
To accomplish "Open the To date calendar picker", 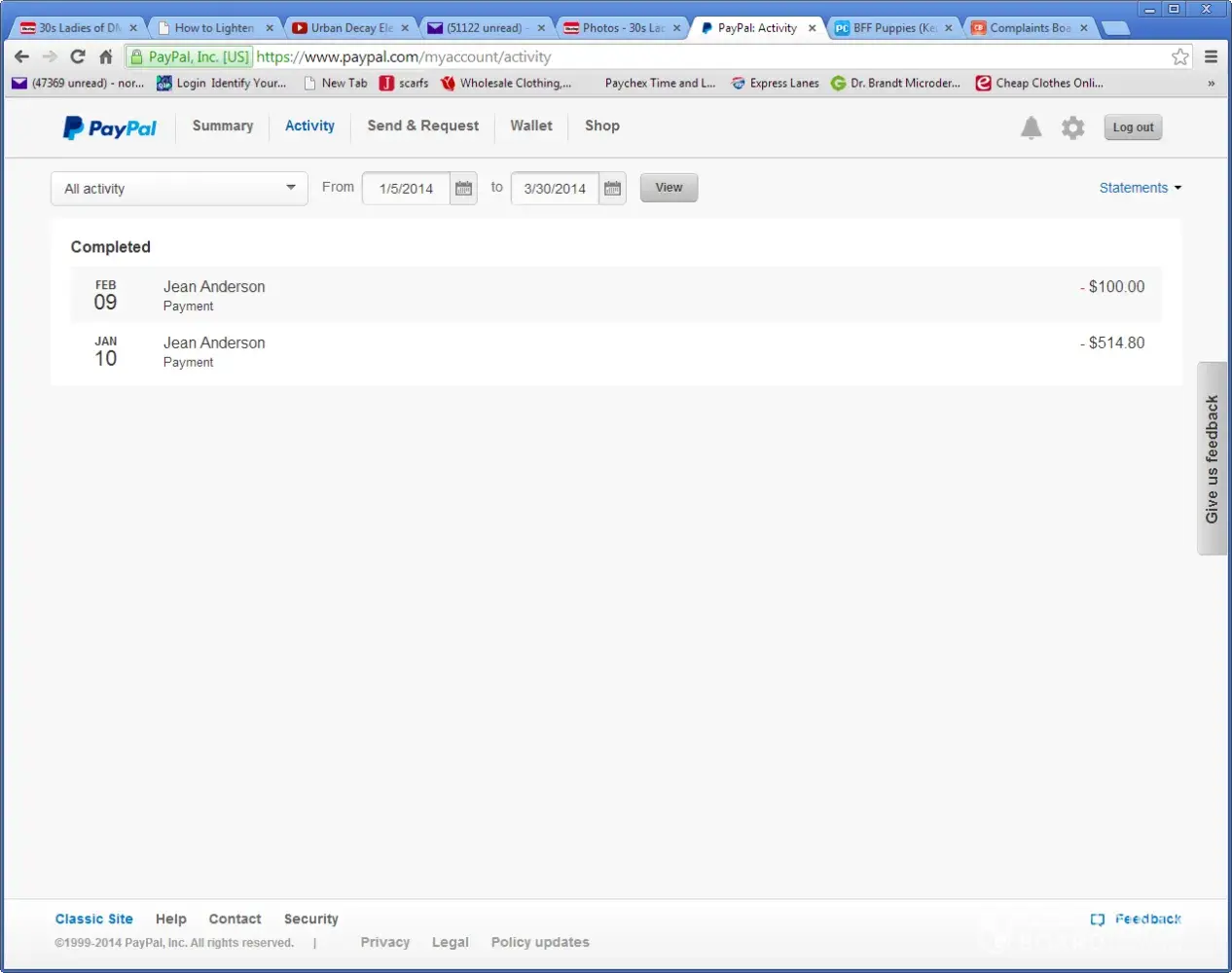I will [612, 189].
